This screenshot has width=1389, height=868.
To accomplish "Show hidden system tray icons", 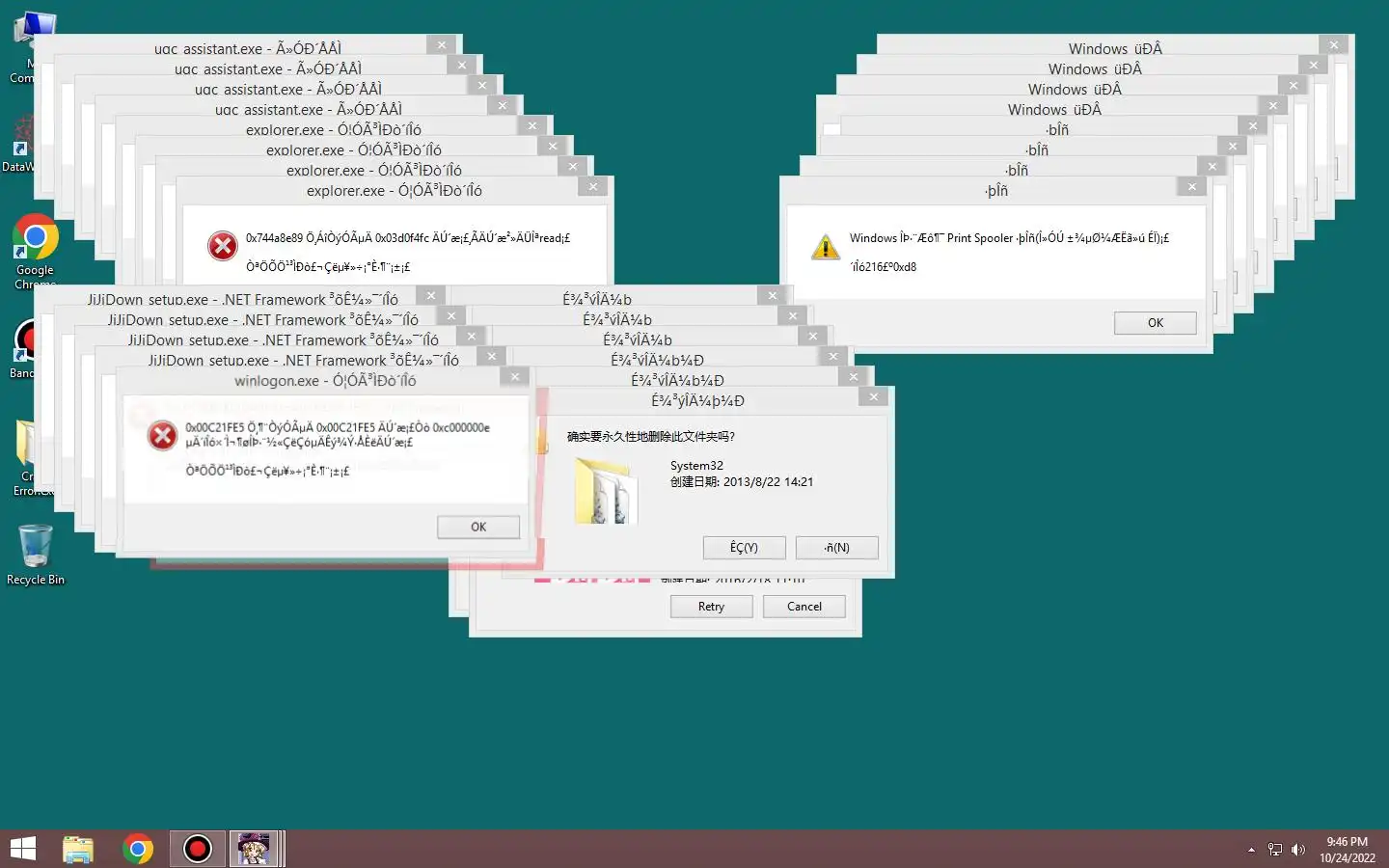I will 1251,850.
